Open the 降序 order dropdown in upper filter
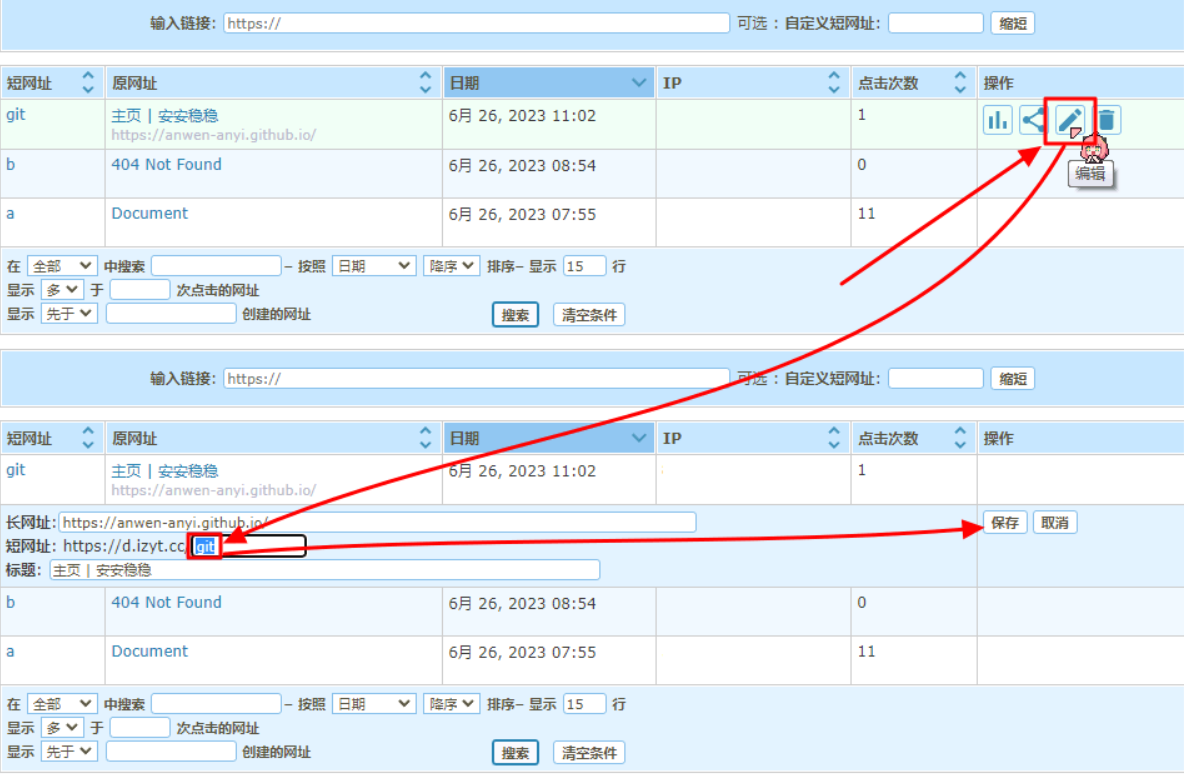 (451, 266)
